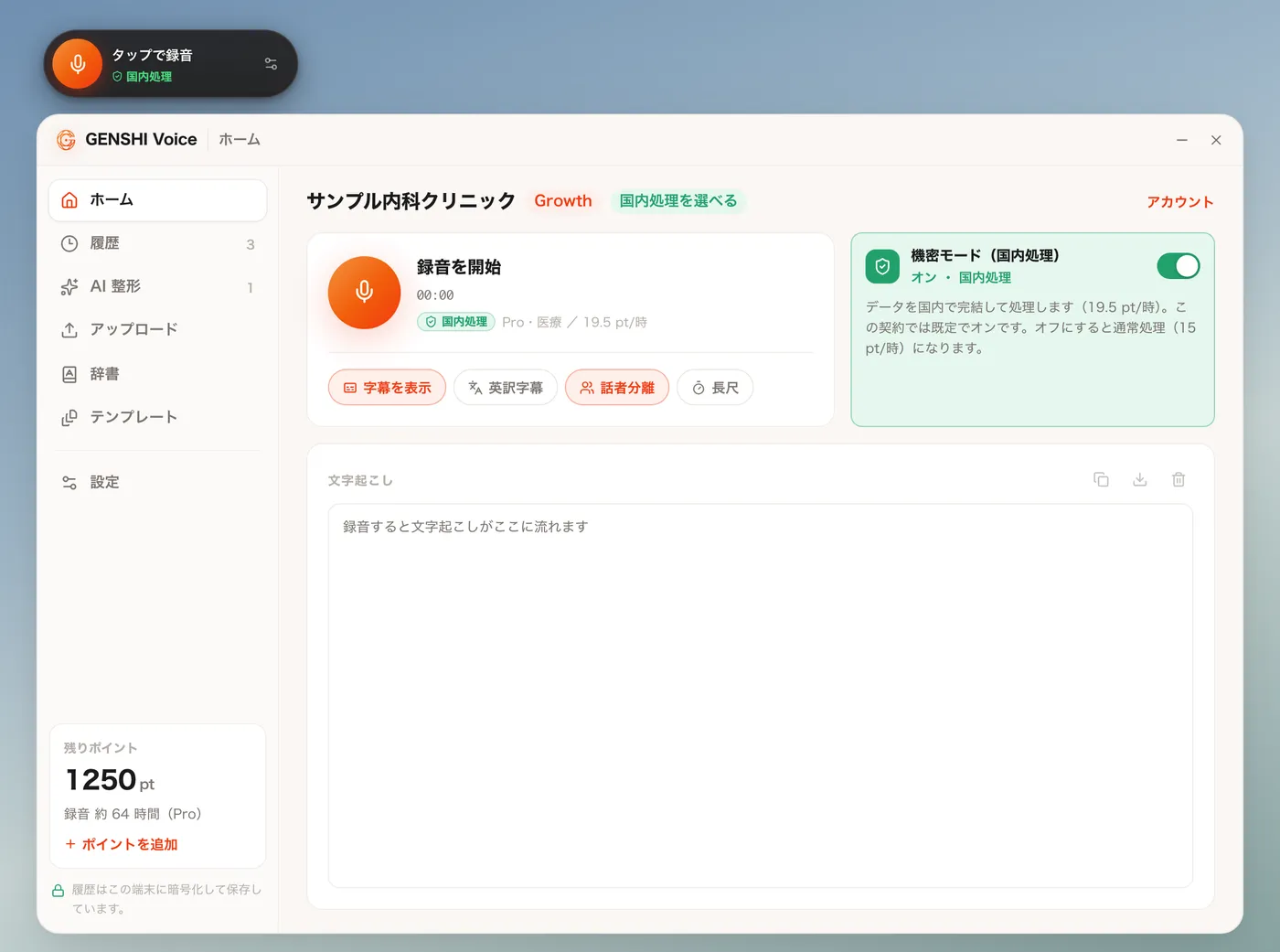Click the オン ・ 国内処理 status text
The width and height of the screenshot is (1280, 952).
[961, 277]
